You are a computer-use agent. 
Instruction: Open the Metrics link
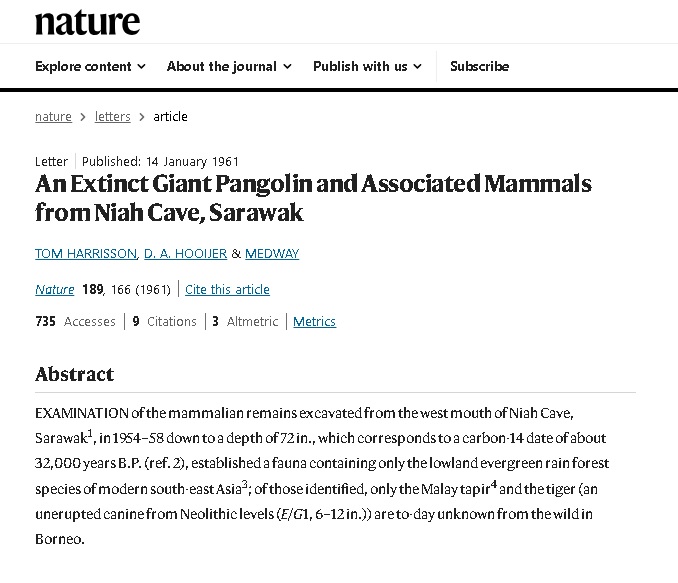(314, 321)
